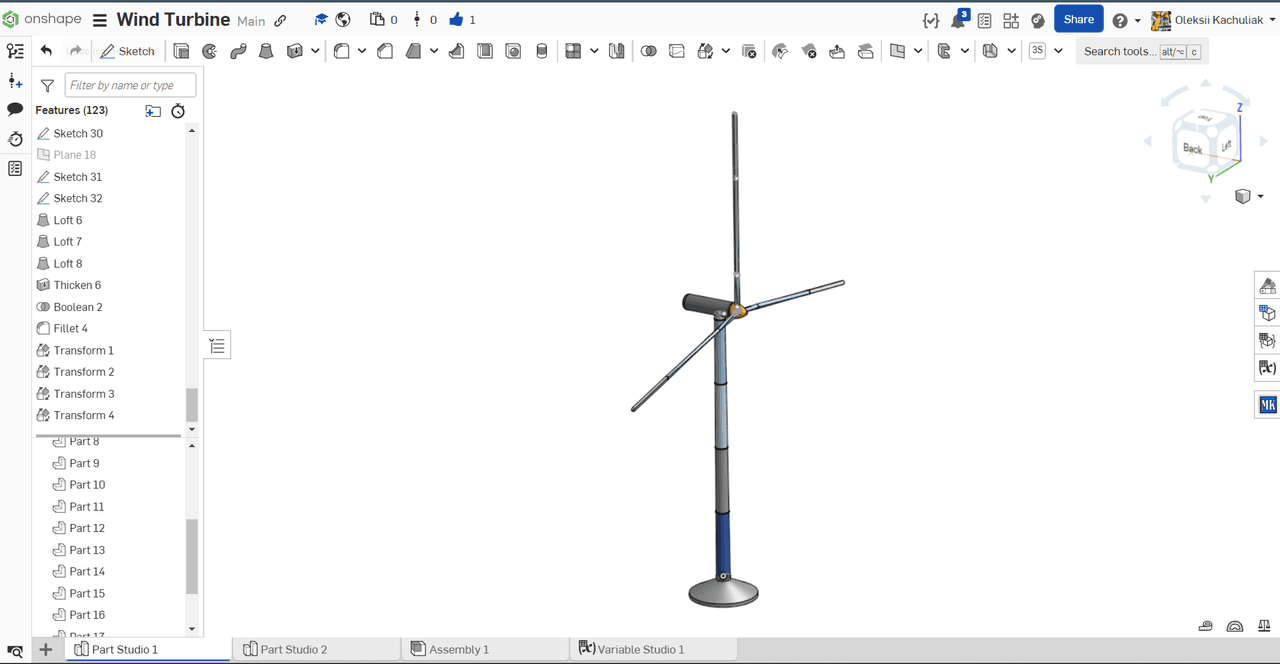This screenshot has width=1280, height=664.
Task: Select the Loft tool in toolbar
Action: click(x=266, y=51)
